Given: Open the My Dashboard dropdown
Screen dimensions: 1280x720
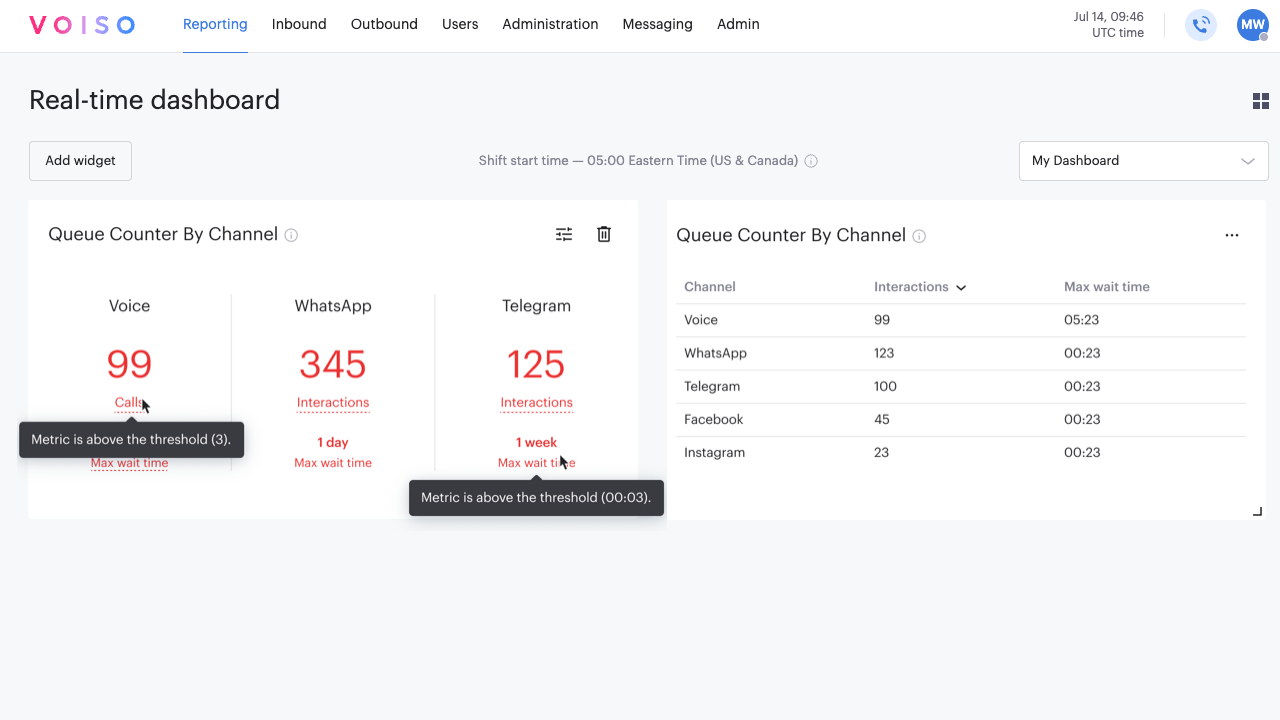Looking at the screenshot, I should click(x=1144, y=161).
